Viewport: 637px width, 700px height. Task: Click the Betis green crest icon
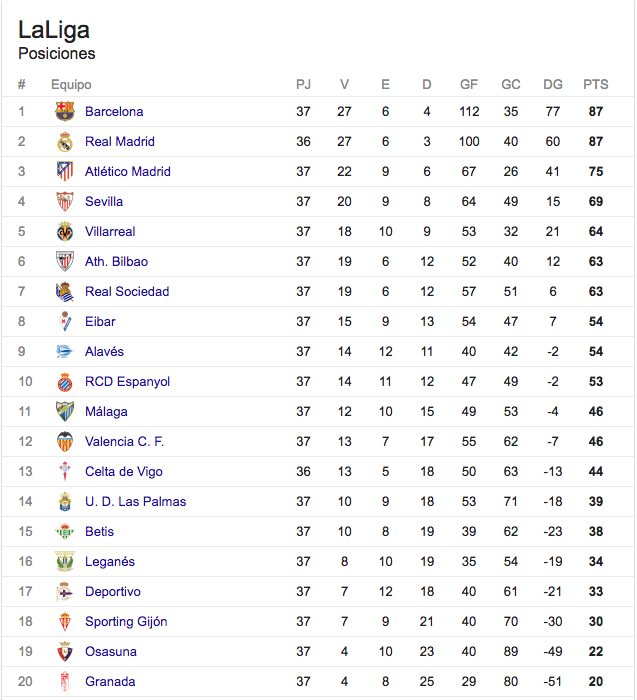coord(65,531)
